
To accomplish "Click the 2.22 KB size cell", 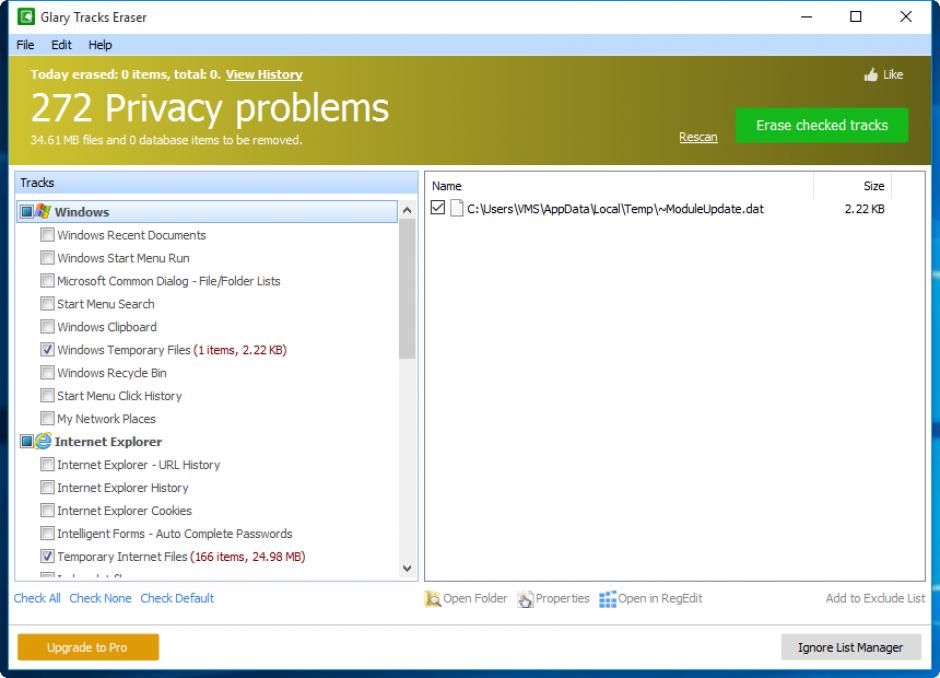I will pyautogui.click(x=864, y=209).
